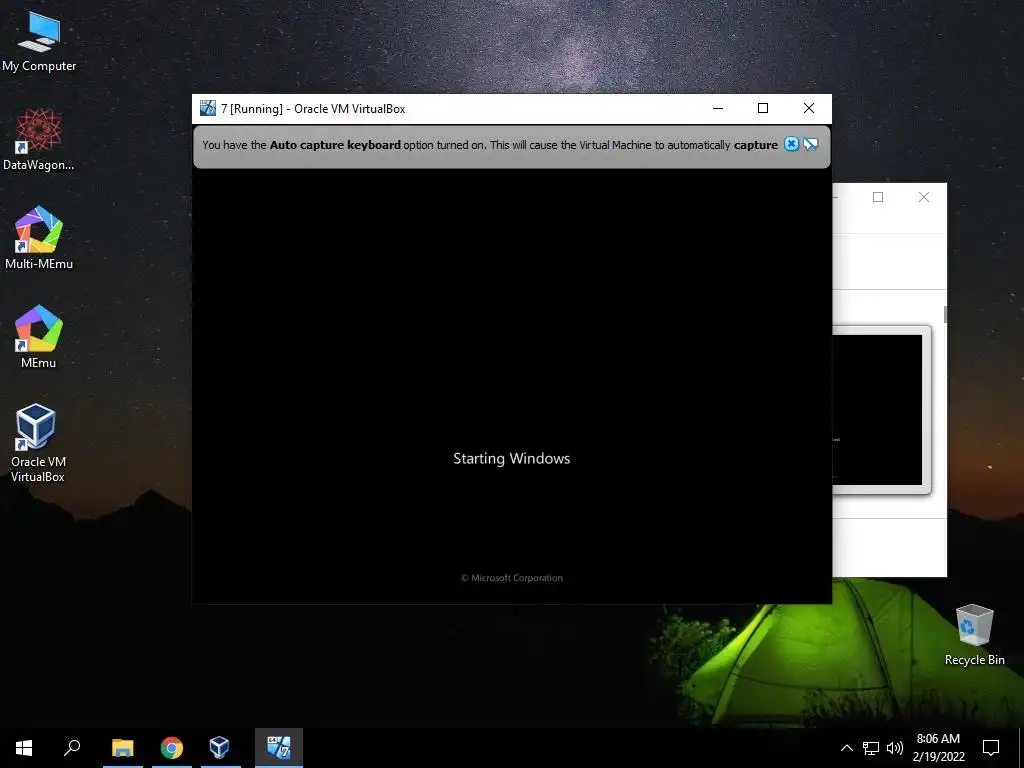Open File Explorer from the taskbar
The image size is (1024, 768).
123,748
